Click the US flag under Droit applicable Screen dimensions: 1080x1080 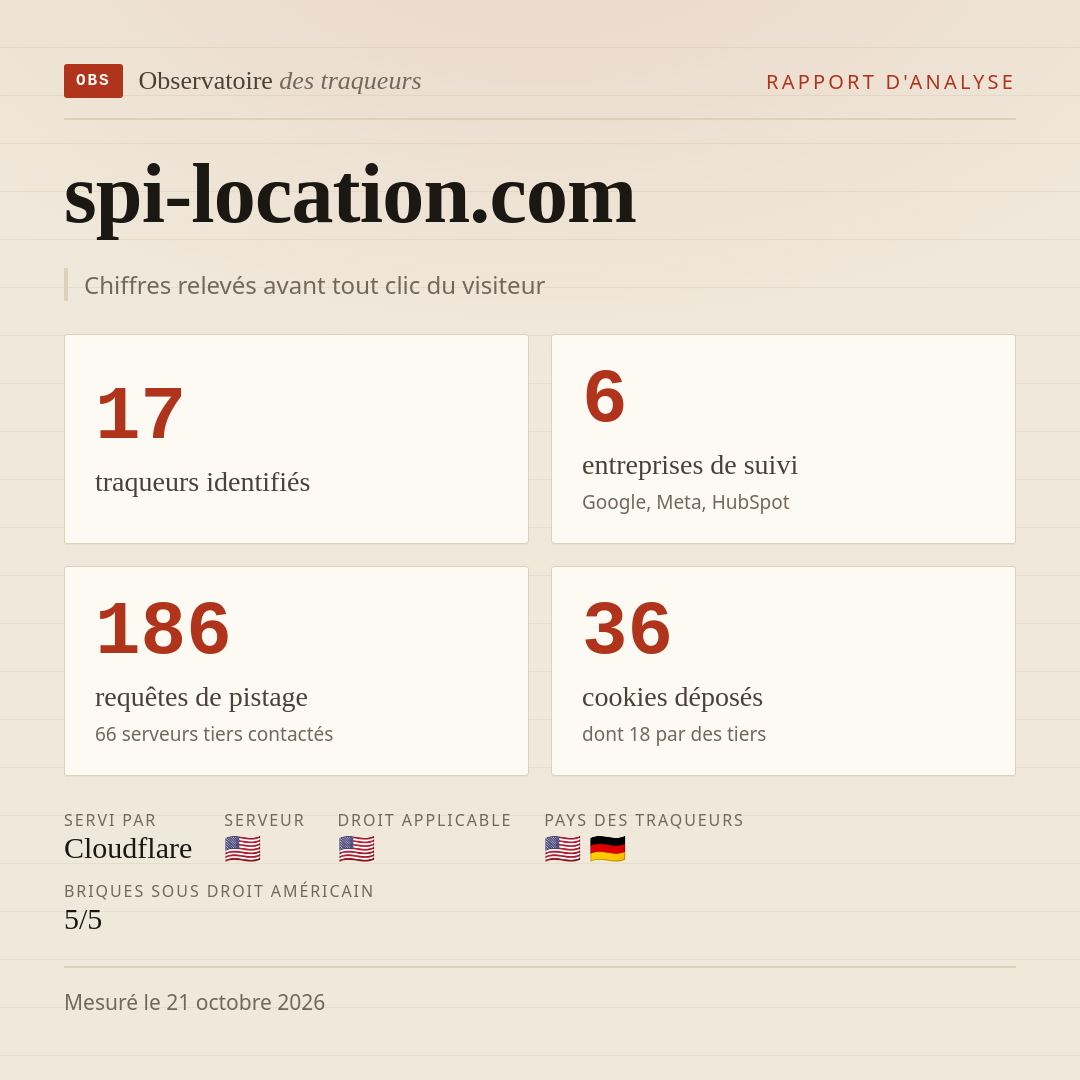(x=356, y=849)
